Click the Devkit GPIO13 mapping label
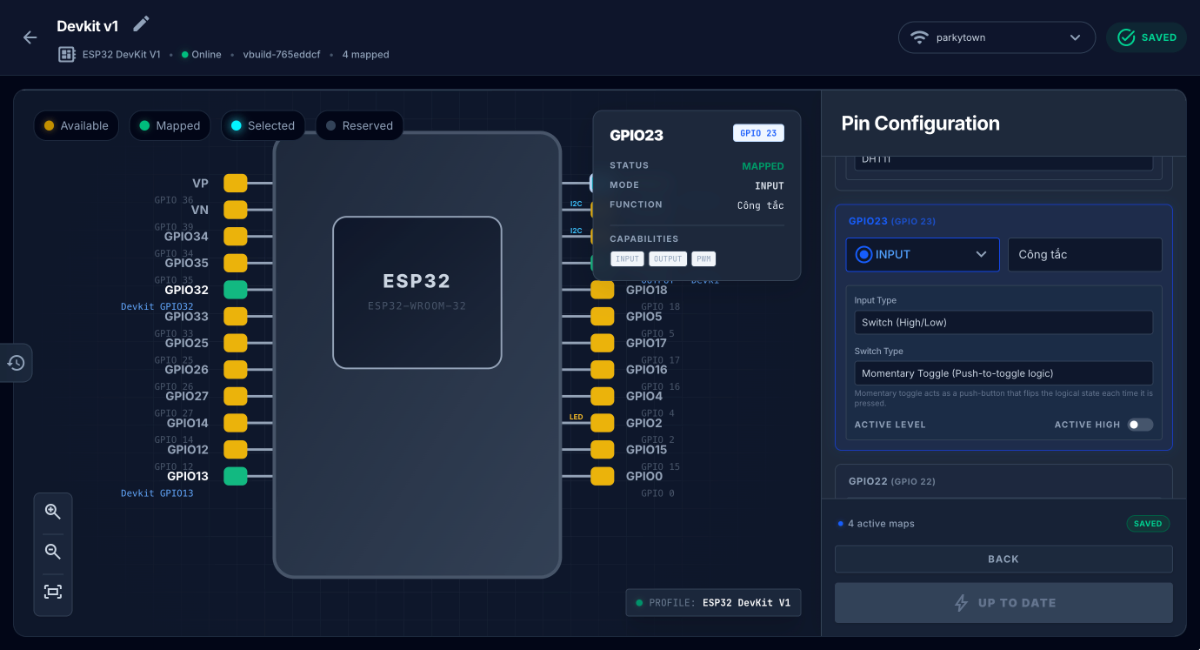Image resolution: width=1200 pixels, height=650 pixels. click(x=157, y=493)
